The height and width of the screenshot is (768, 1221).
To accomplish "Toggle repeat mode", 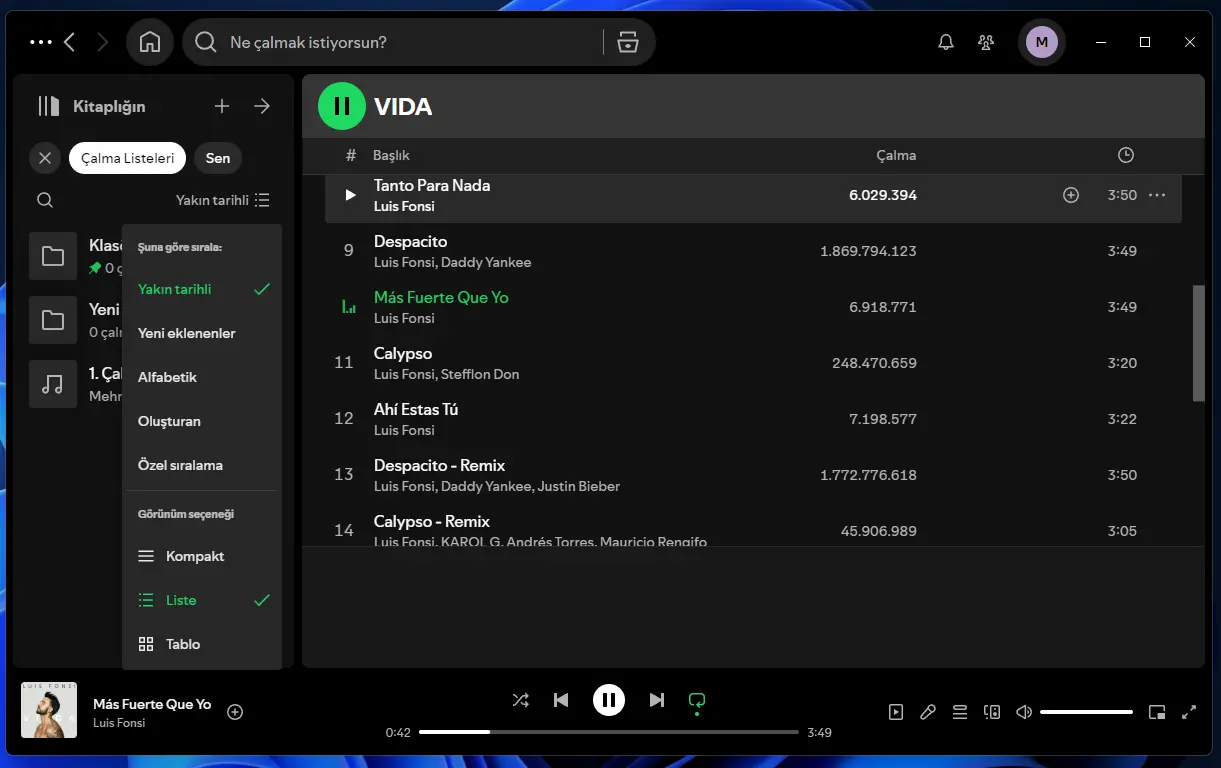I will click(697, 702).
